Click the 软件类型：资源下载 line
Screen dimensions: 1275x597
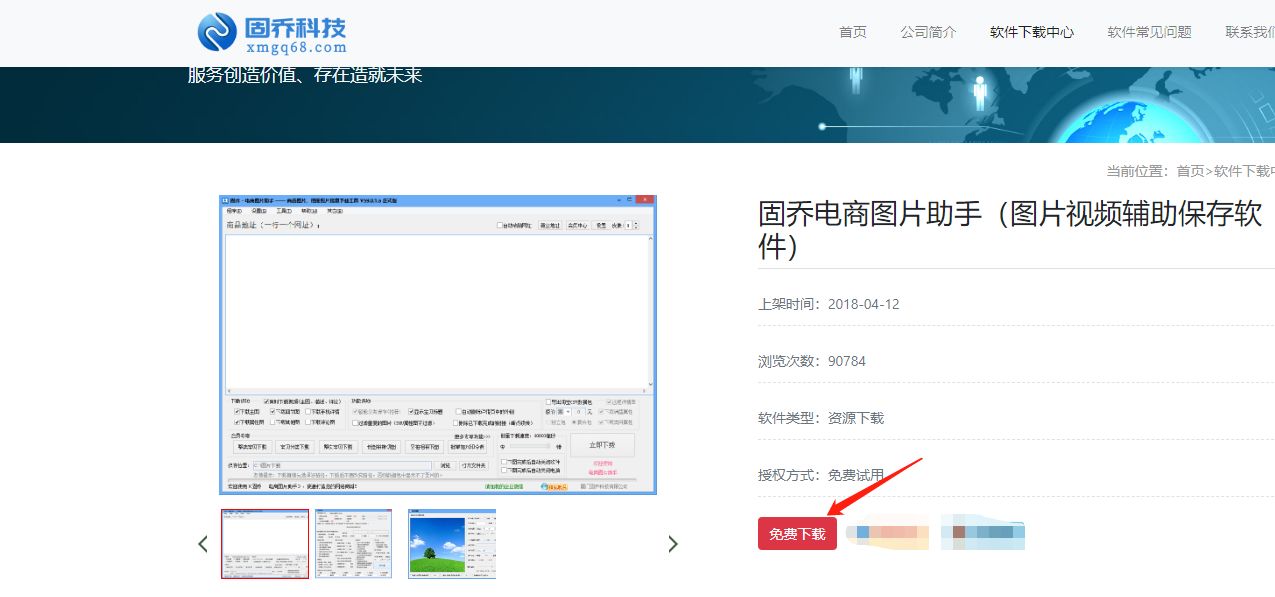[x=821, y=418]
